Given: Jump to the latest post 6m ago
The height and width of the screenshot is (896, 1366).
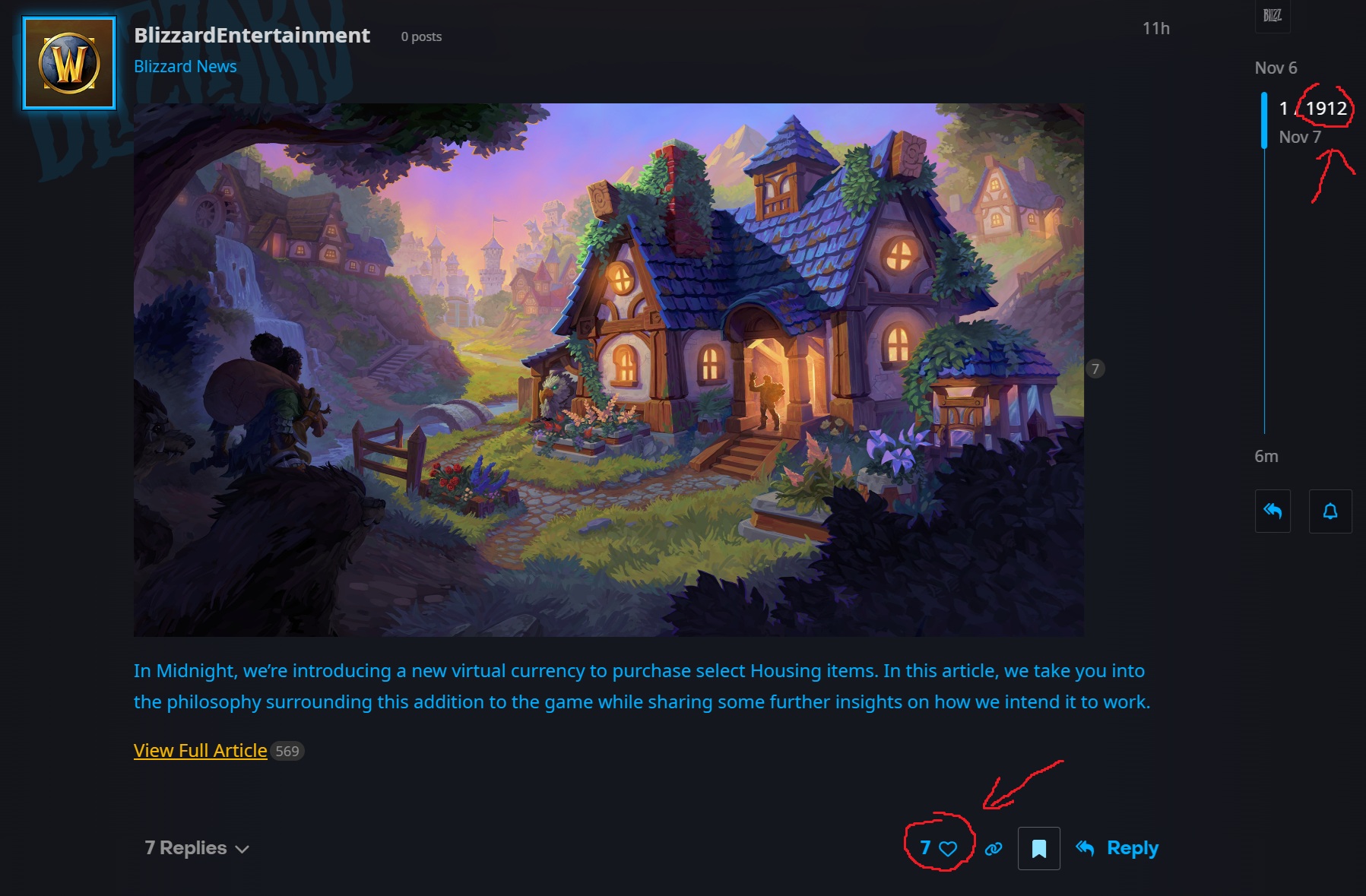Looking at the screenshot, I should point(1266,456).
